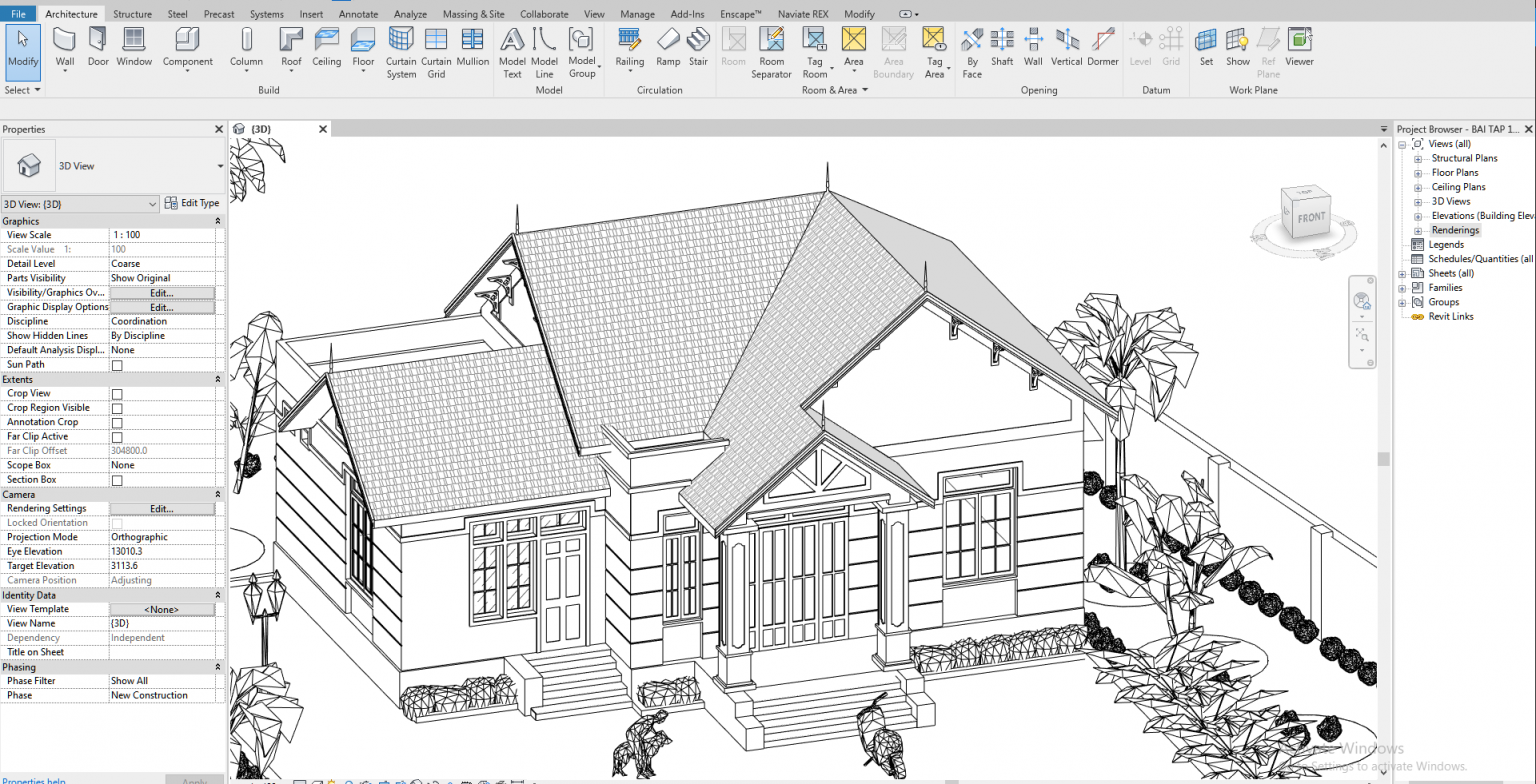Select the Window tool
Screen dimensions: 1536x784
[x=133, y=47]
